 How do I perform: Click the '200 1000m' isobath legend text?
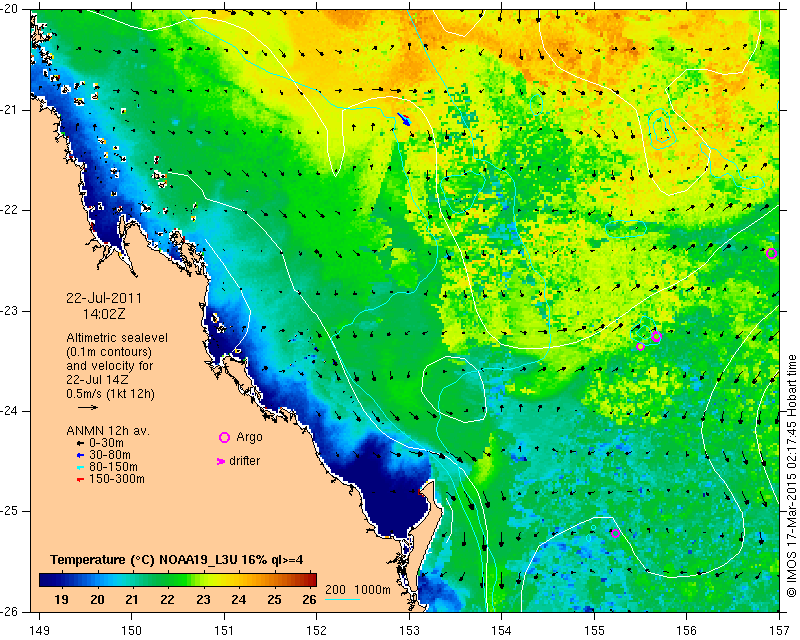[358, 589]
